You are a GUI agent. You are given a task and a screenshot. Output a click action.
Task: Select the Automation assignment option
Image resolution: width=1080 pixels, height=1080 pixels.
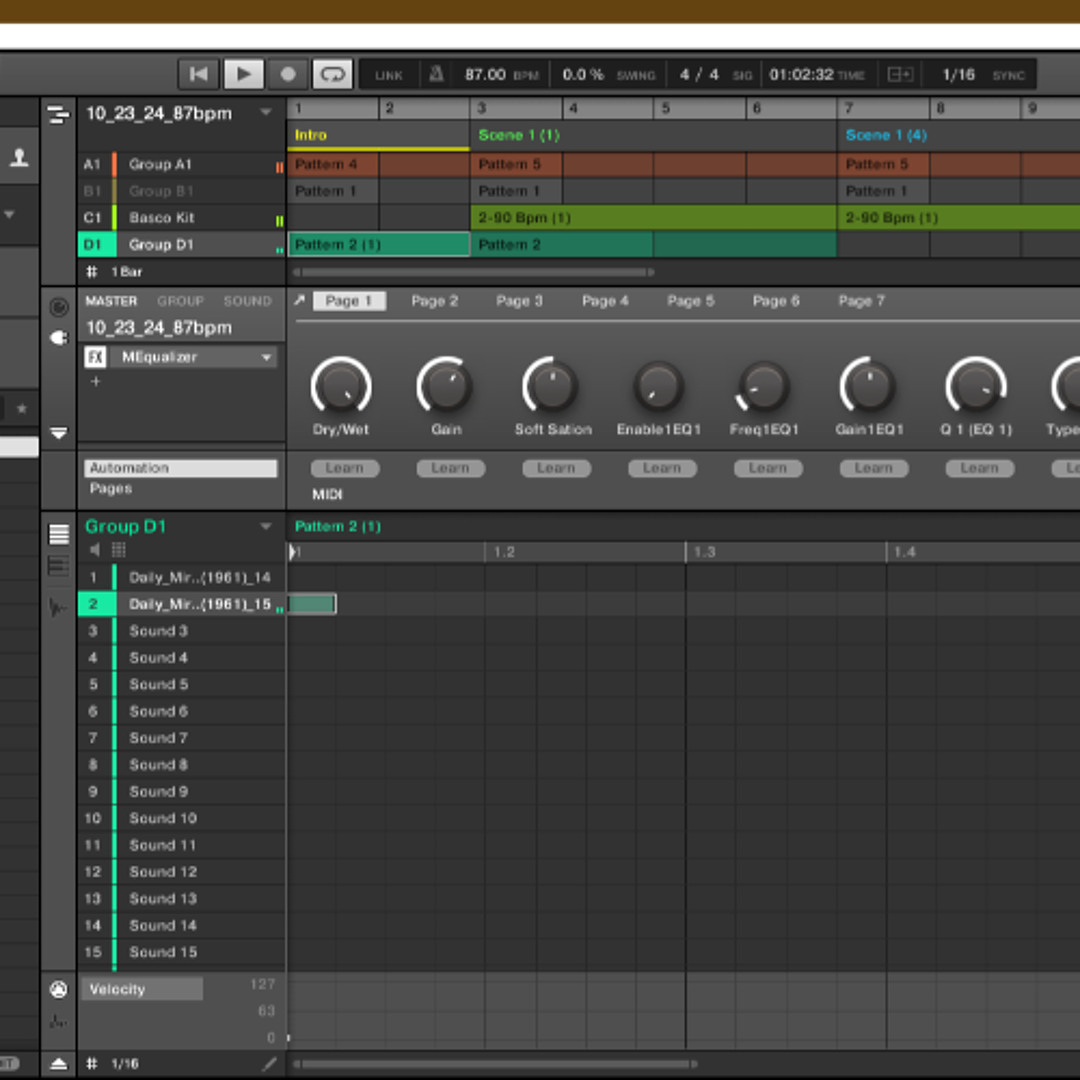tap(180, 468)
